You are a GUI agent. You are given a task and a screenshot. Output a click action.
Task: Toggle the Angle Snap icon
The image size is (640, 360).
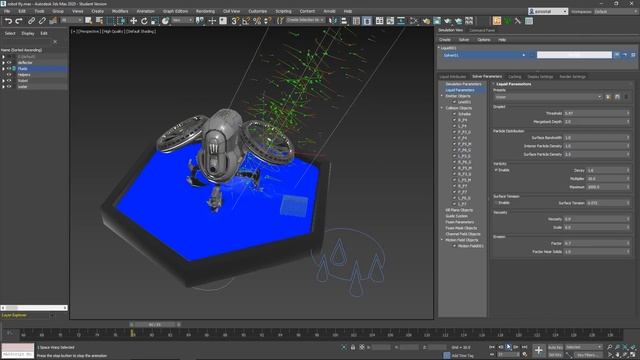pos(246,21)
